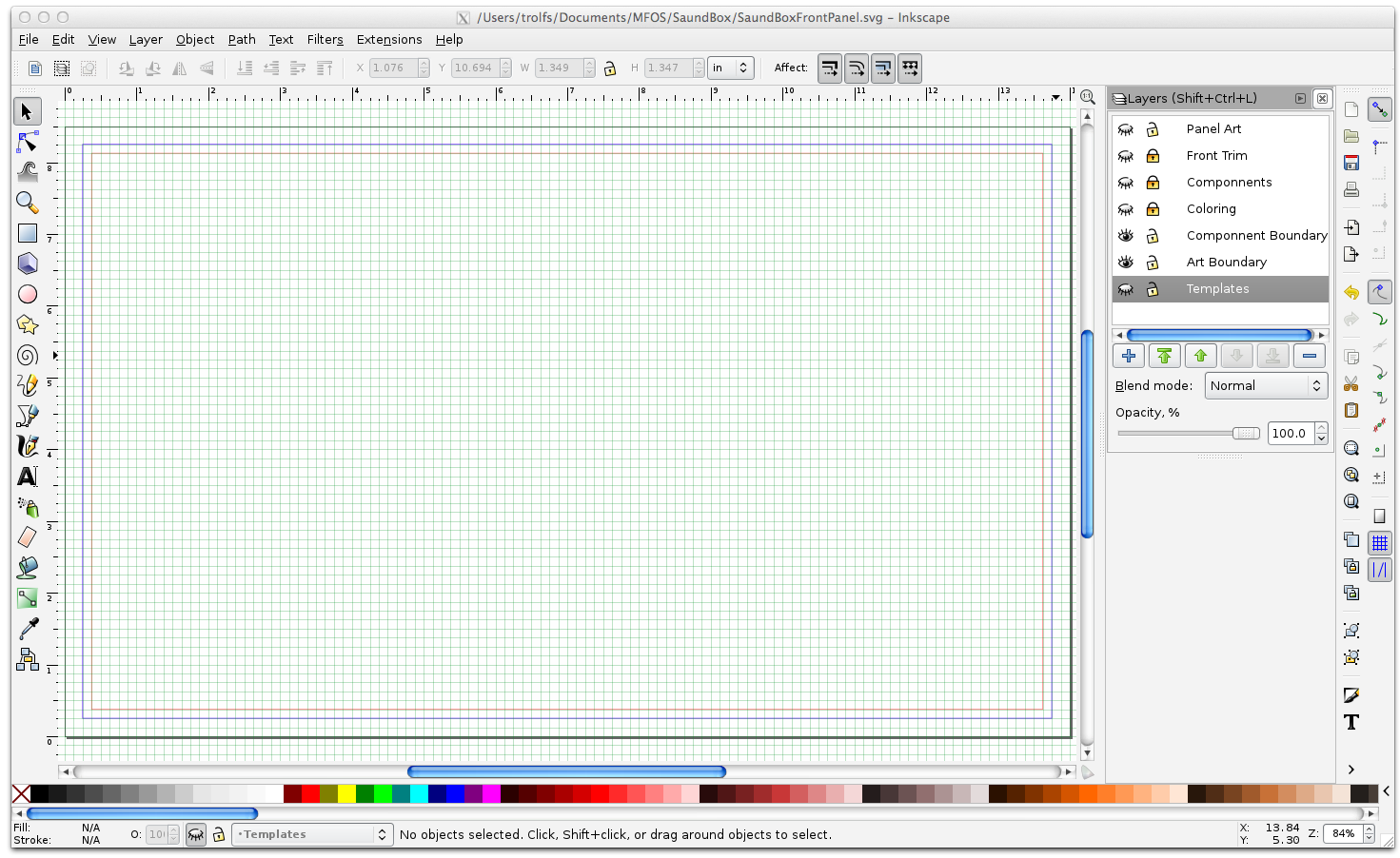Open current layer dropdown in status bar
Image resolution: width=1400 pixels, height=858 pixels.
[313, 834]
